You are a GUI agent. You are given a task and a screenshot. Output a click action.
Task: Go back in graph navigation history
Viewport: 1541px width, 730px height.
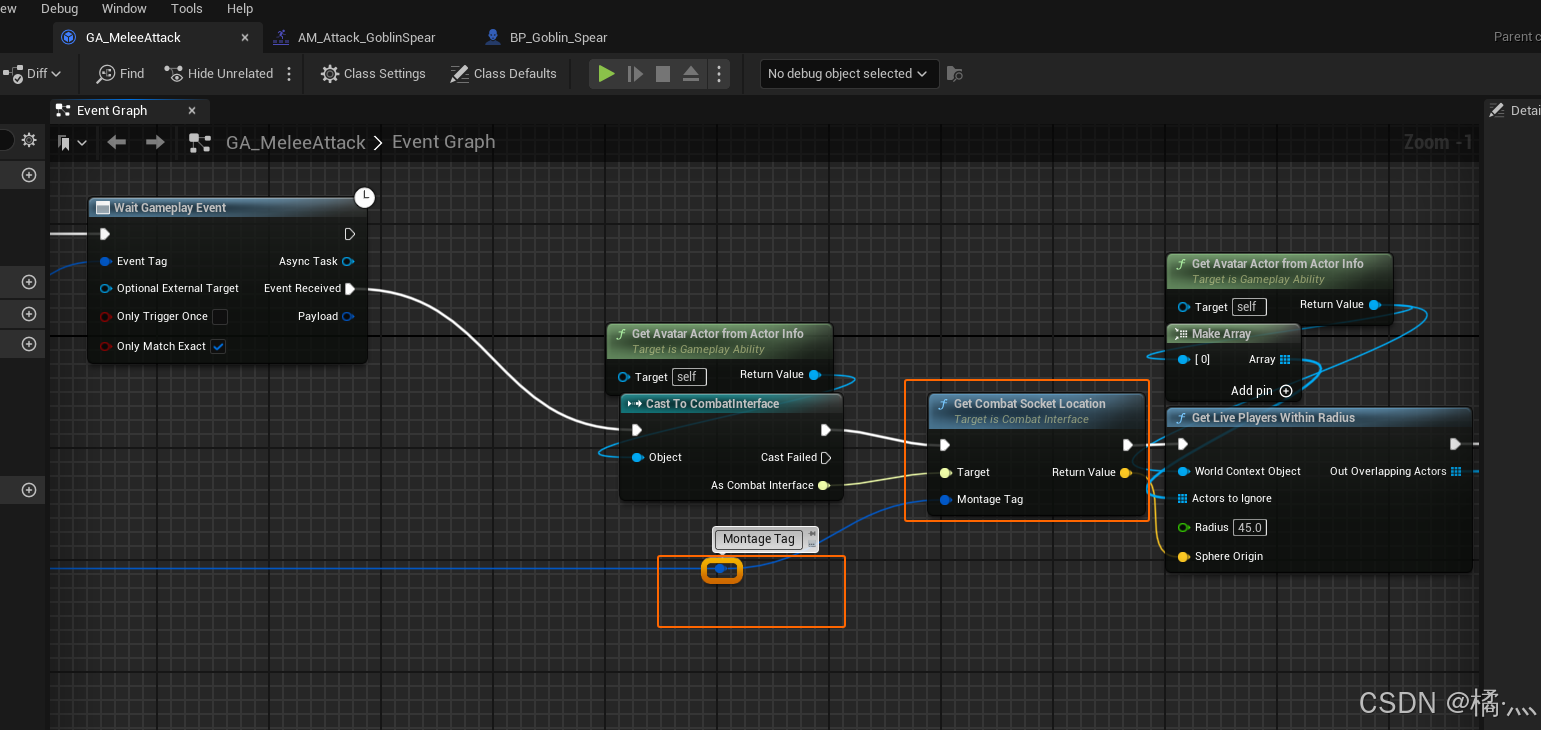pyautogui.click(x=117, y=143)
